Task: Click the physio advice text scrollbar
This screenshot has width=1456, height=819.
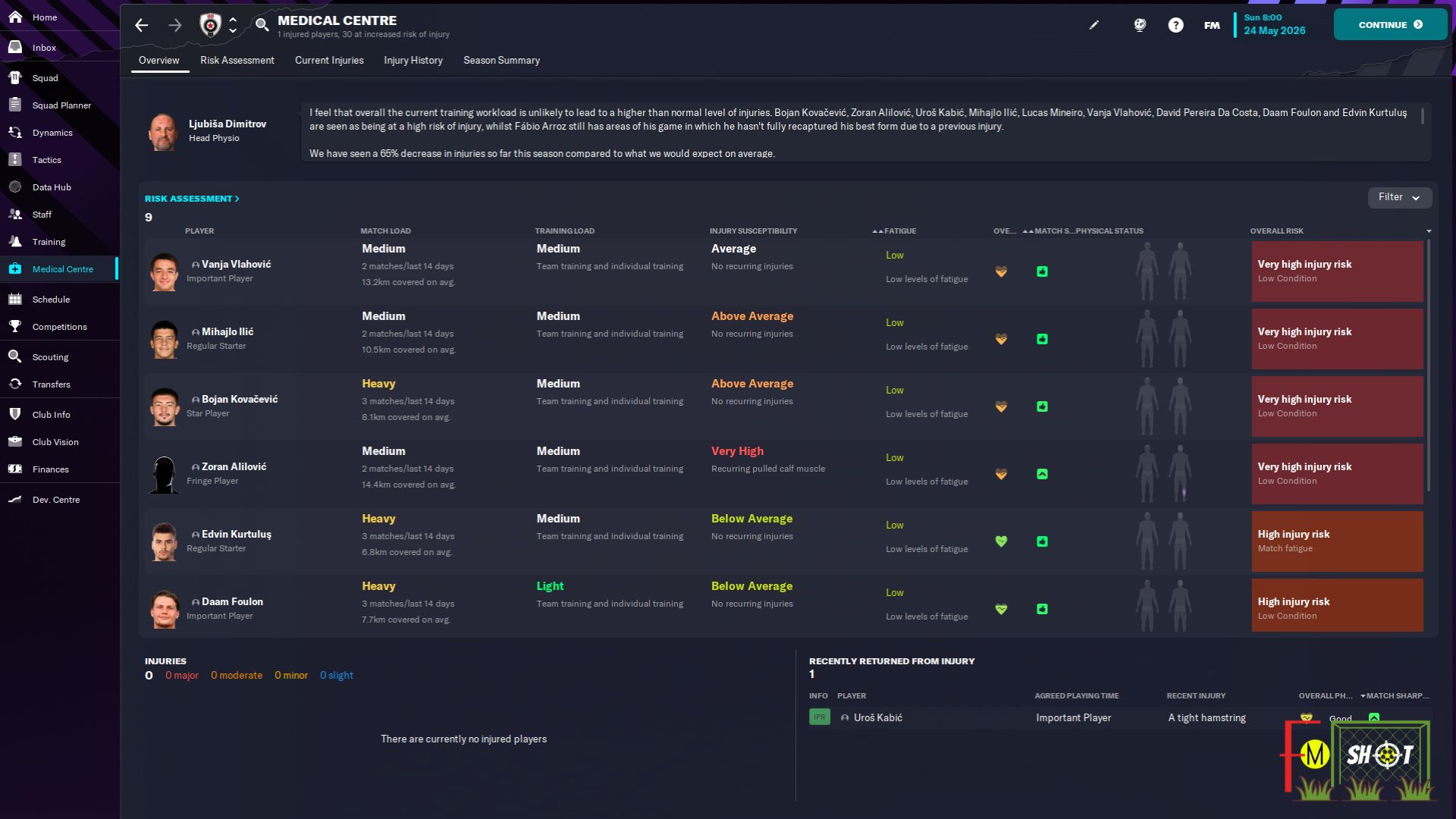Action: click(1423, 116)
